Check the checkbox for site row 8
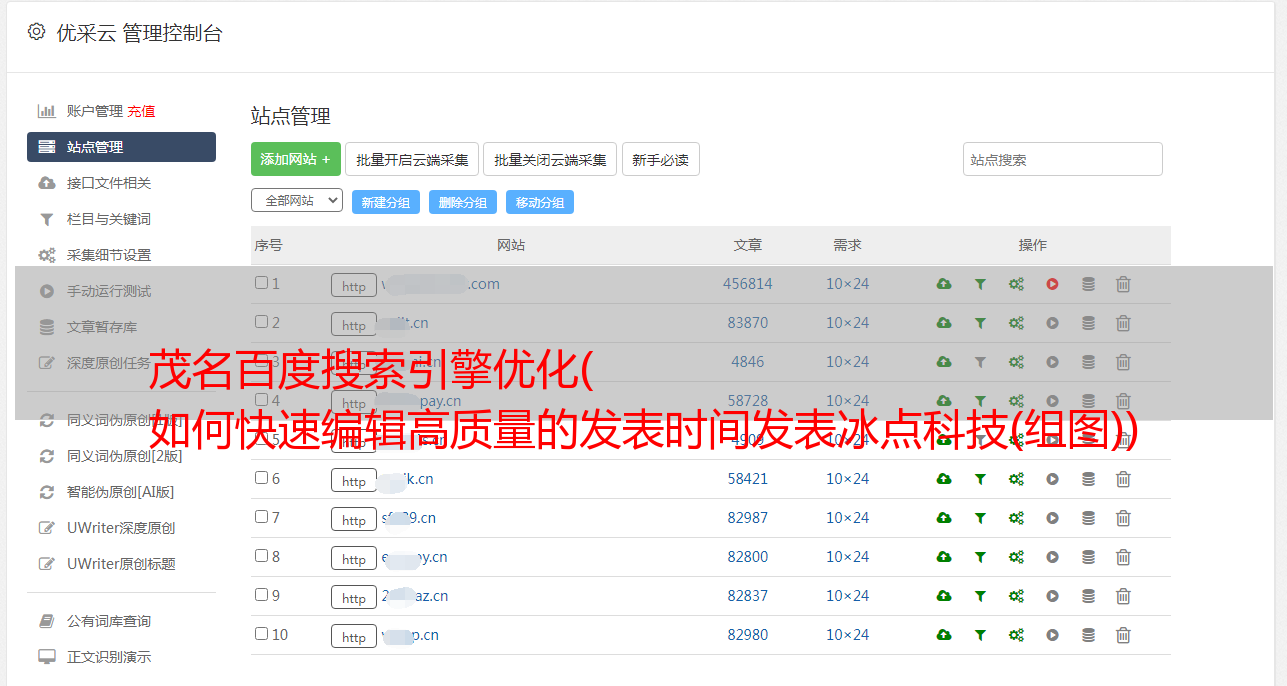The height and width of the screenshot is (686, 1287). click(x=261, y=556)
